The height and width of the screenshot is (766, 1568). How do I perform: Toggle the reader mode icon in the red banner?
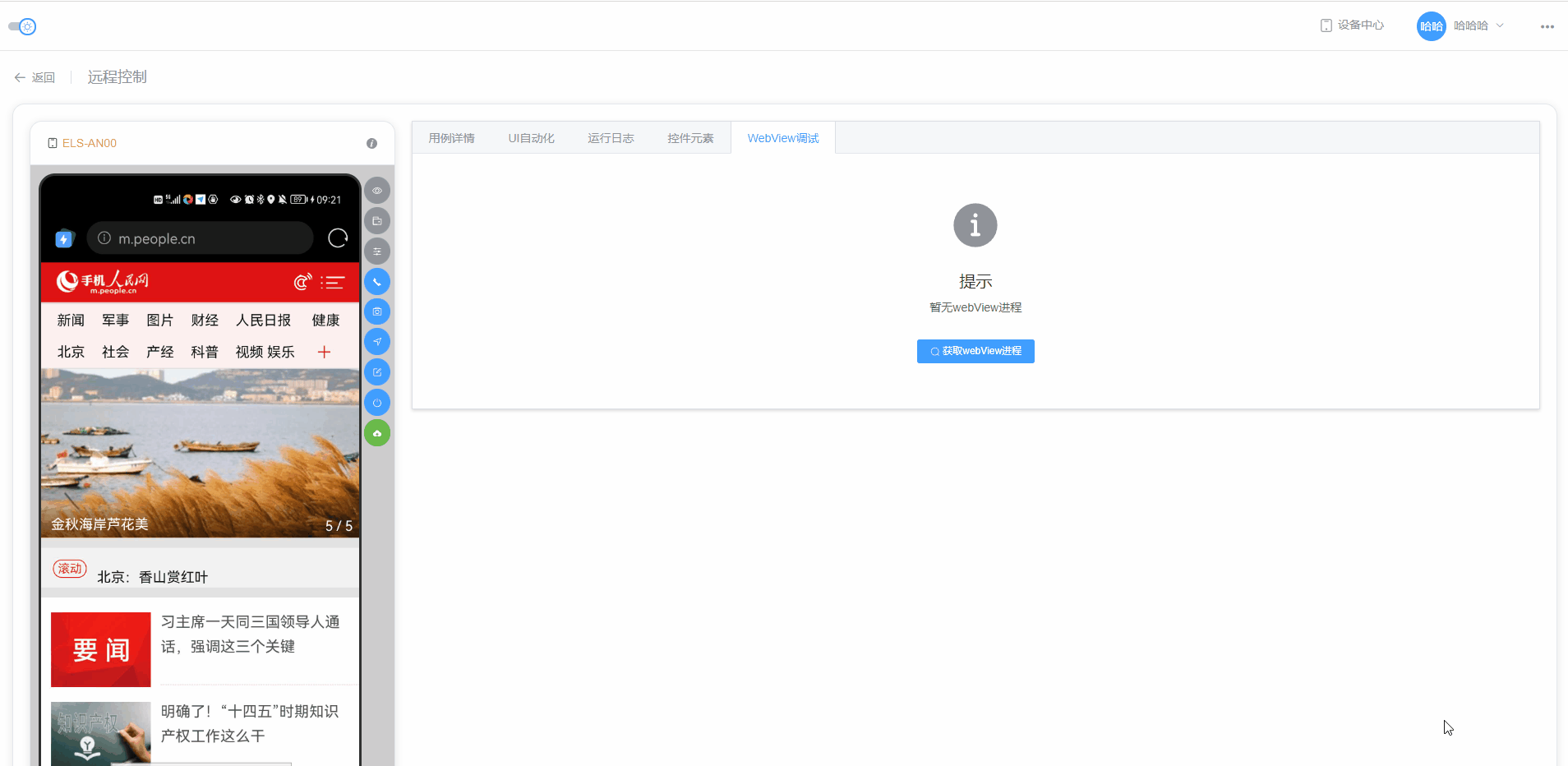pyautogui.click(x=302, y=281)
